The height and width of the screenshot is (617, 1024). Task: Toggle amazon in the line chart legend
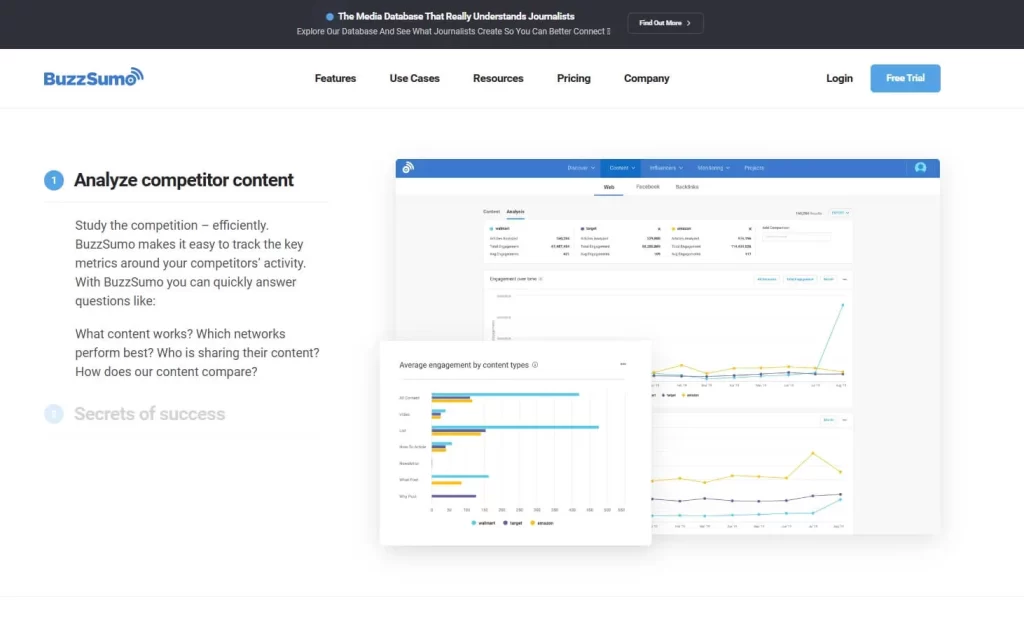[690, 395]
